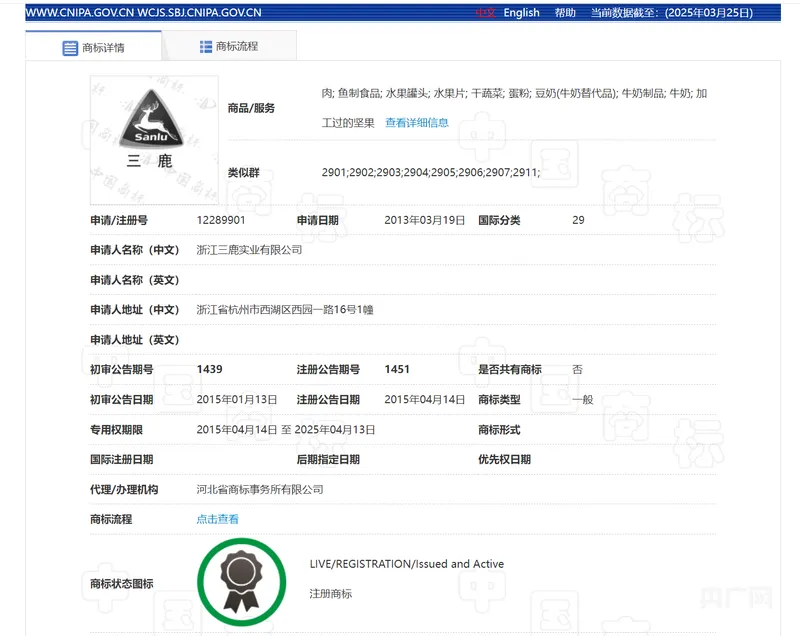800x636 pixels.
Task: Click the 商标状态图标 label
Action: pyautogui.click(x=121, y=584)
